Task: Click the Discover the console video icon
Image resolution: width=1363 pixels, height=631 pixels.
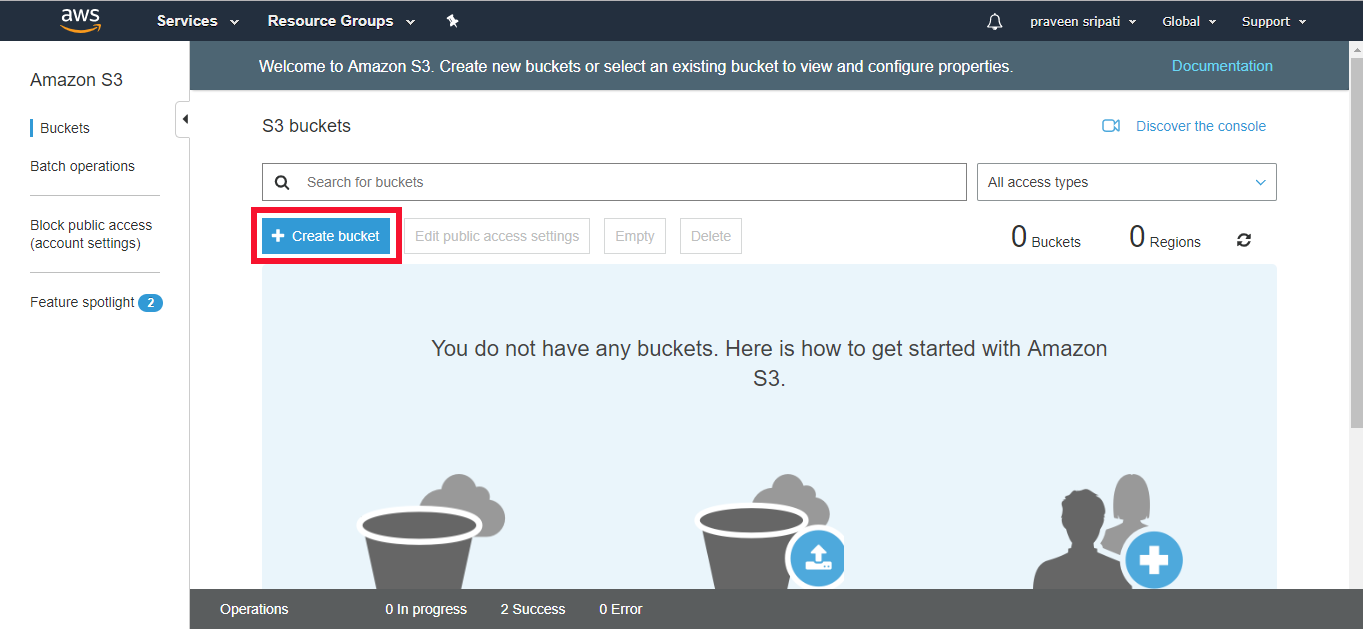Action: [1111, 126]
